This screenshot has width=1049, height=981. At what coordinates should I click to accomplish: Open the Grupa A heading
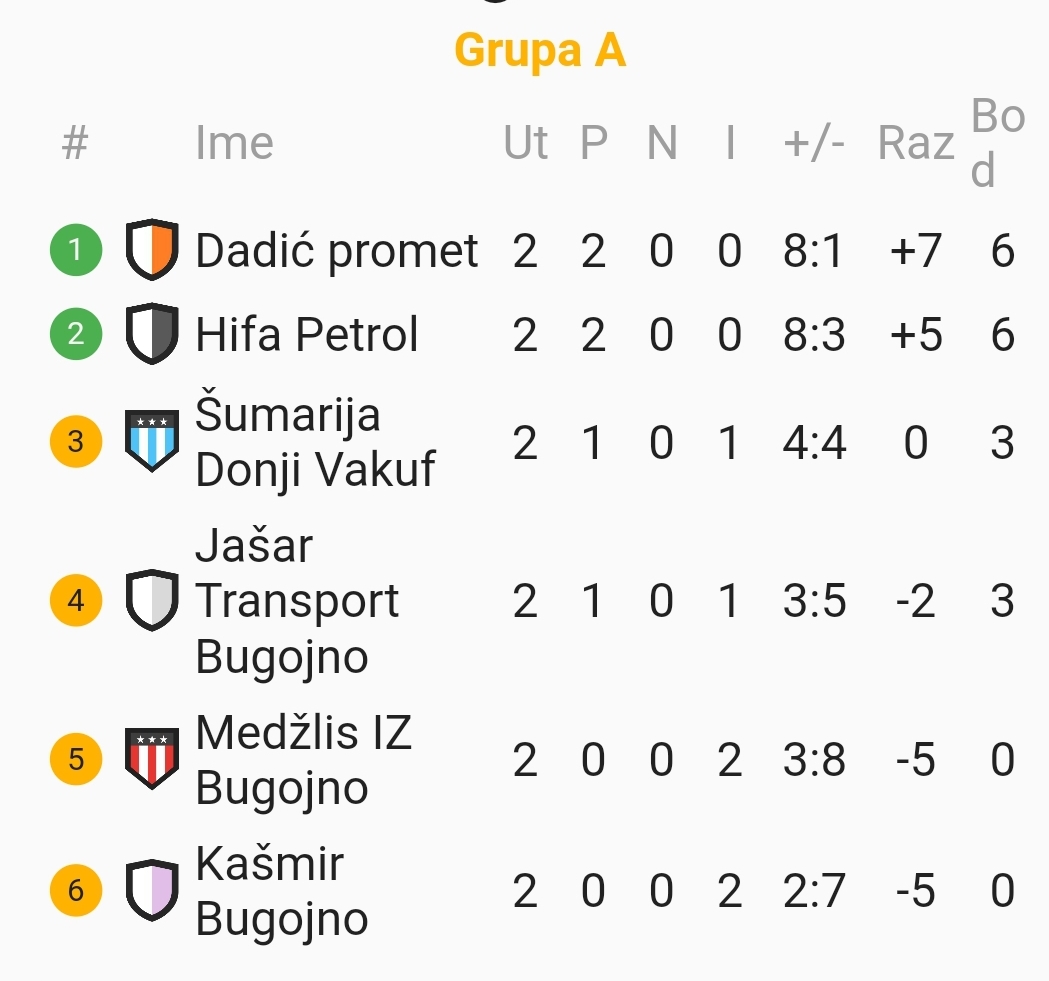click(x=540, y=50)
